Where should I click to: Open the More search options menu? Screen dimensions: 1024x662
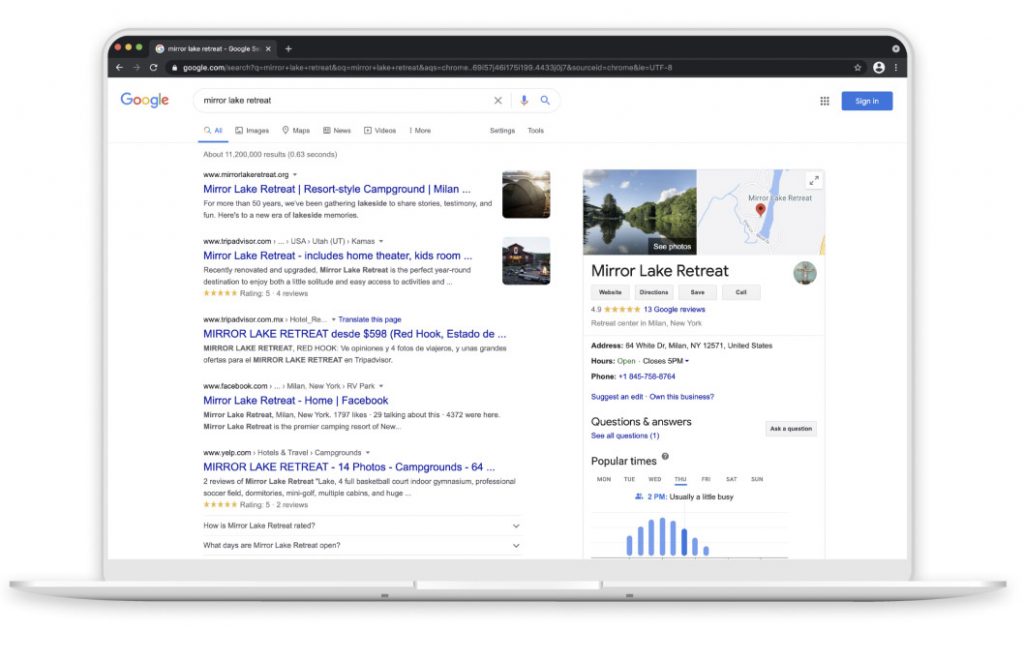420,131
